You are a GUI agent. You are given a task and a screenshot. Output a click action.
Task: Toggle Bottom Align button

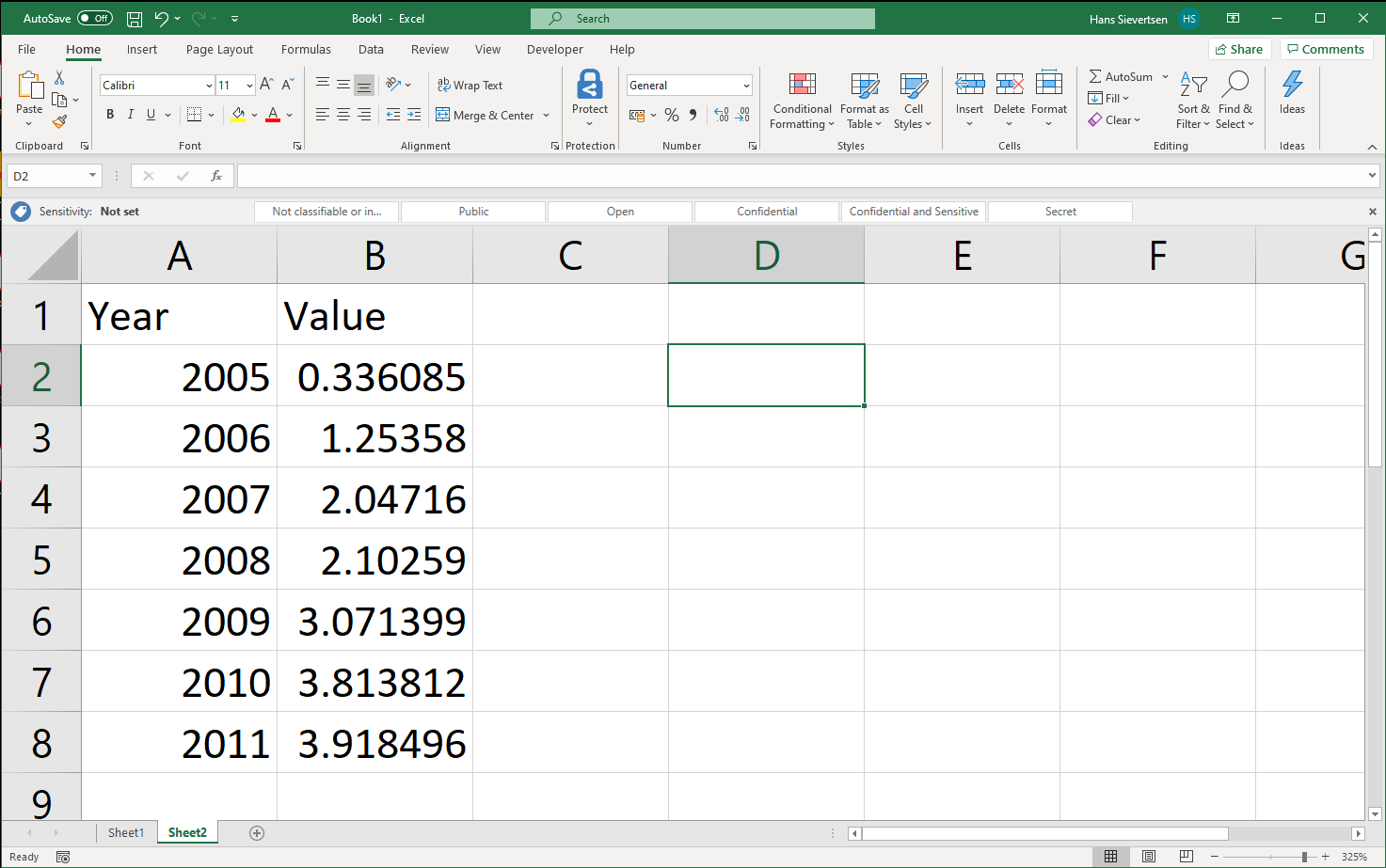pos(364,85)
